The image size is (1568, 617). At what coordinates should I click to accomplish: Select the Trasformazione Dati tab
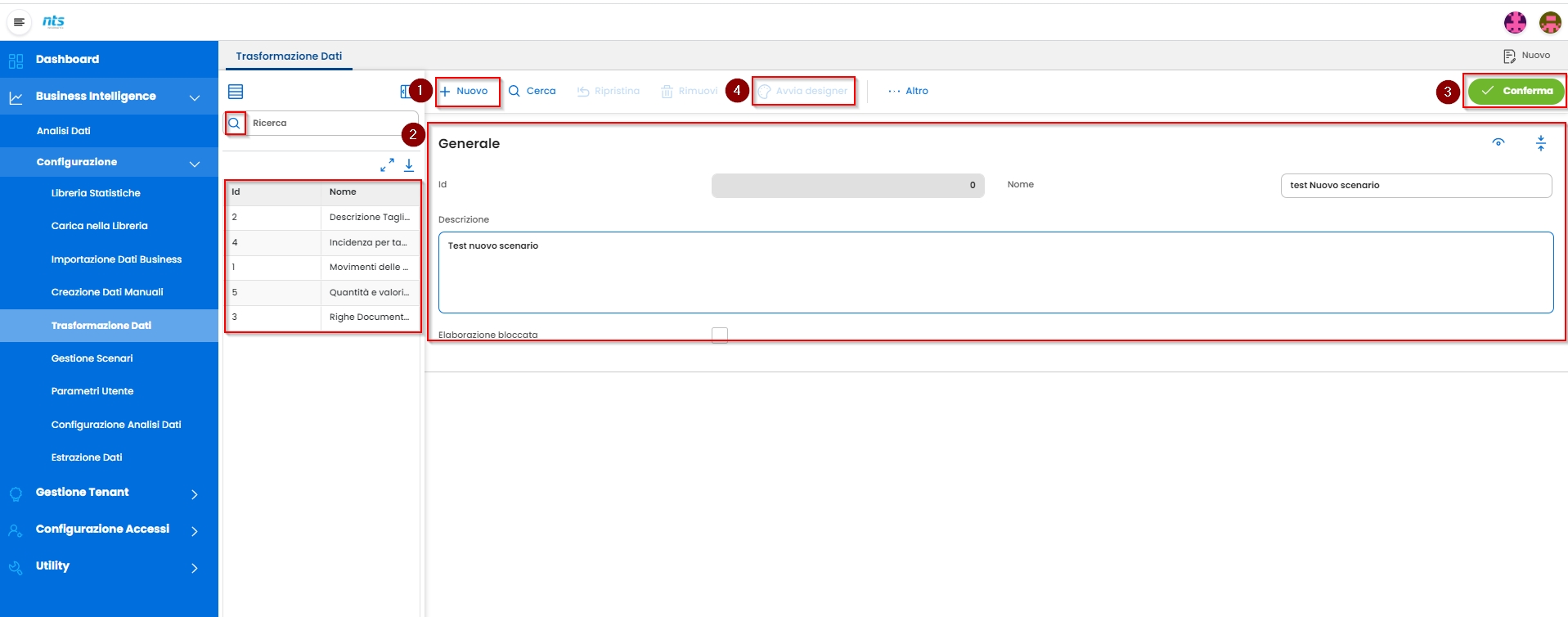(289, 56)
